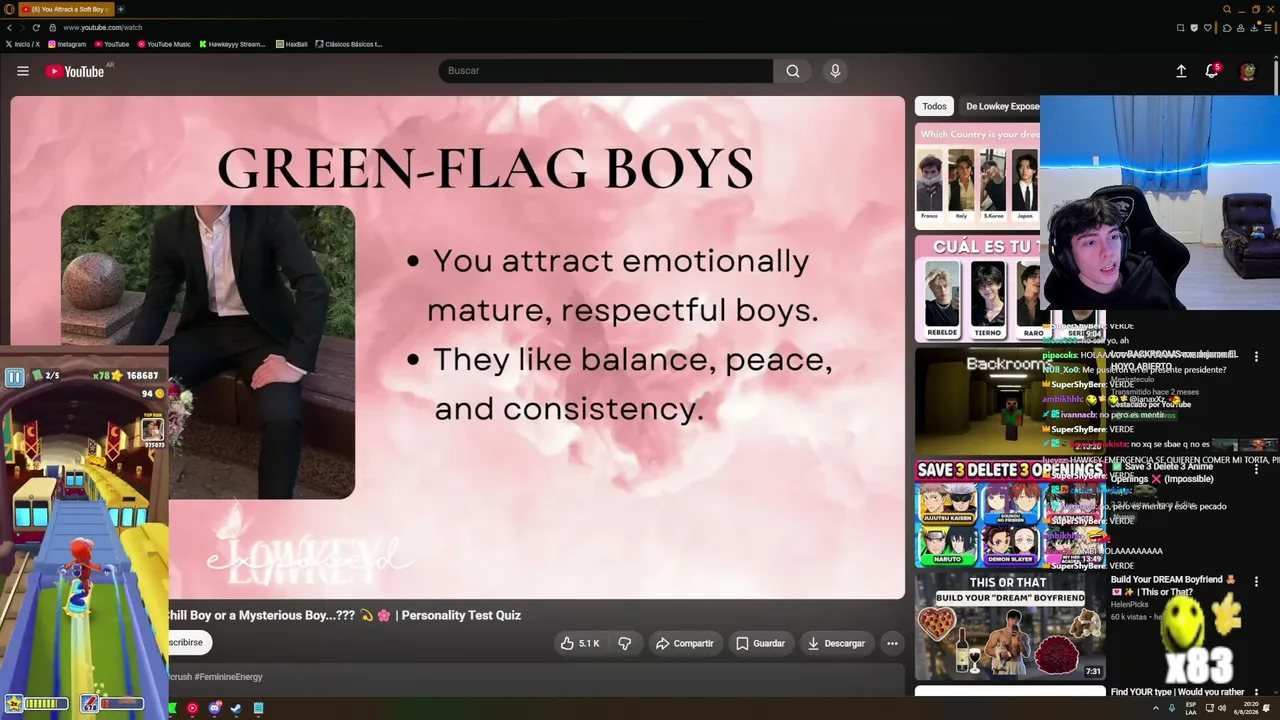The height and width of the screenshot is (720, 1280).
Task: Click the ESP LAA language indicator
Action: 1191,708
